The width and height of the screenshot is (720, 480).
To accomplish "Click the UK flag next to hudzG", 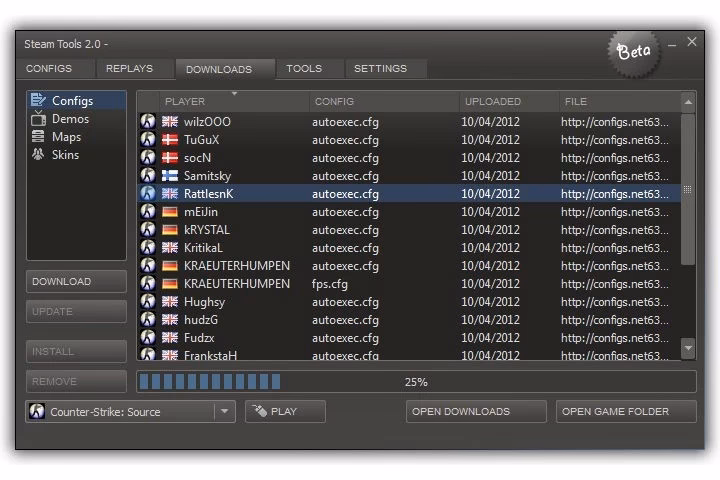I will coord(170,319).
